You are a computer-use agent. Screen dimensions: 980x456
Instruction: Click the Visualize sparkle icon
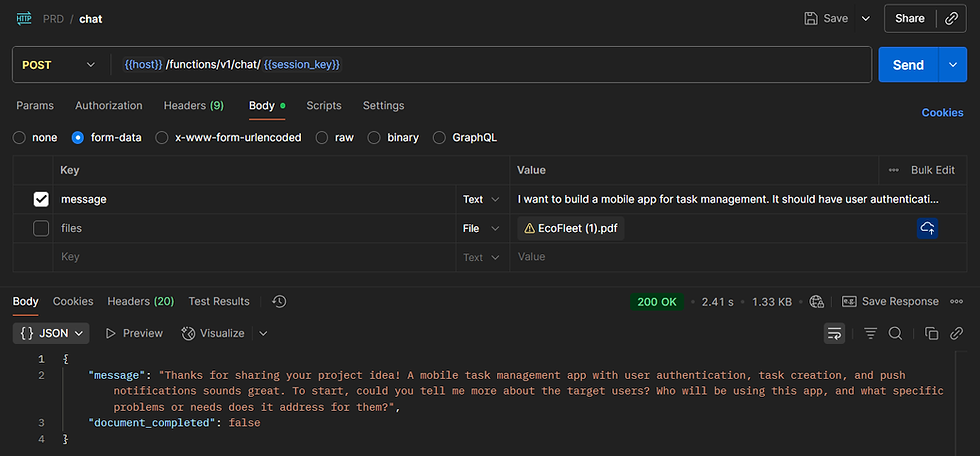click(x=188, y=334)
